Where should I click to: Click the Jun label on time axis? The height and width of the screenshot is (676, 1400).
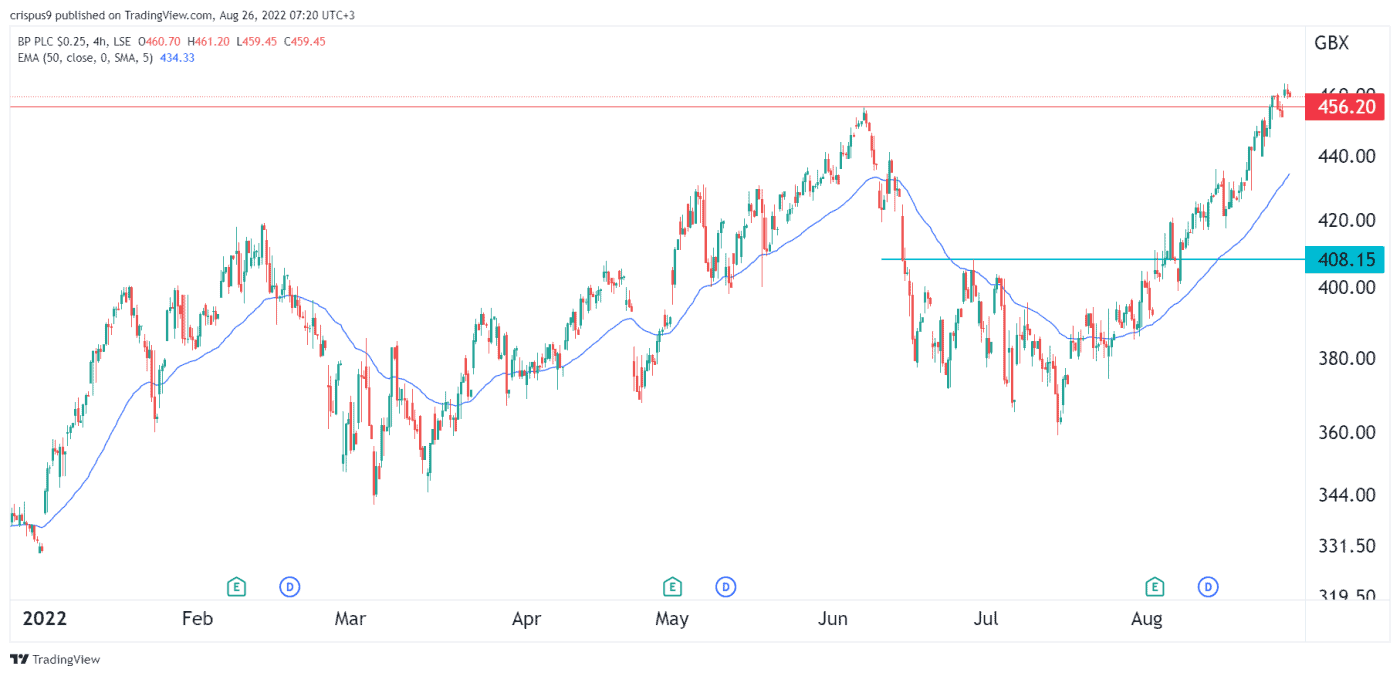[x=833, y=620]
